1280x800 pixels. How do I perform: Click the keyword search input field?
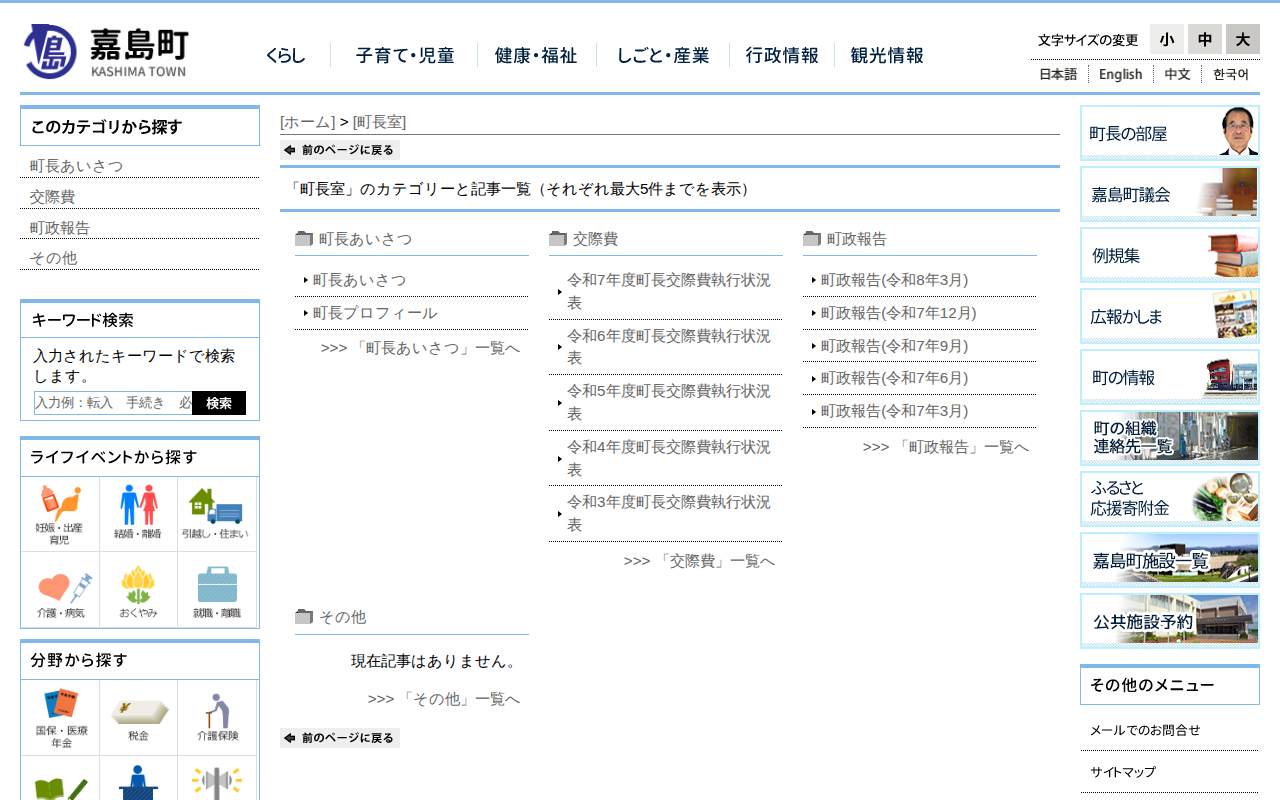click(113, 403)
